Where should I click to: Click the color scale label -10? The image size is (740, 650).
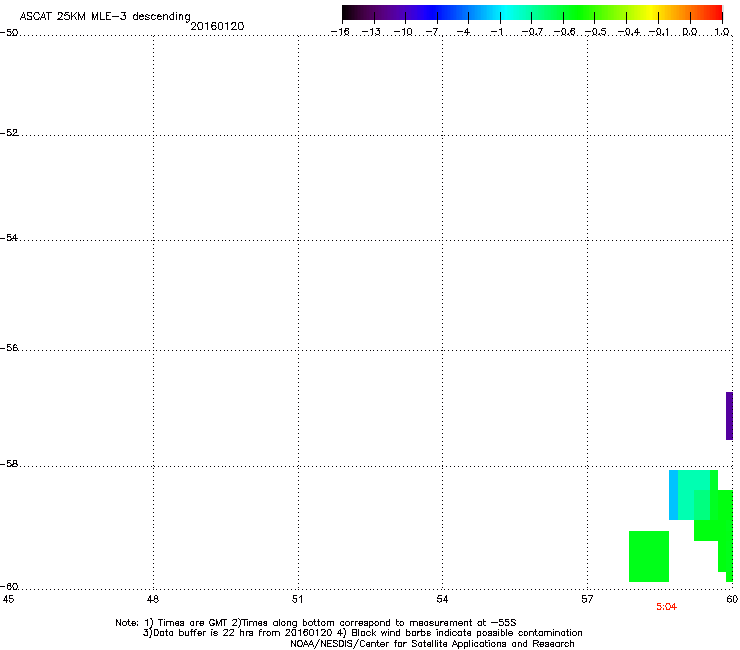[403, 32]
